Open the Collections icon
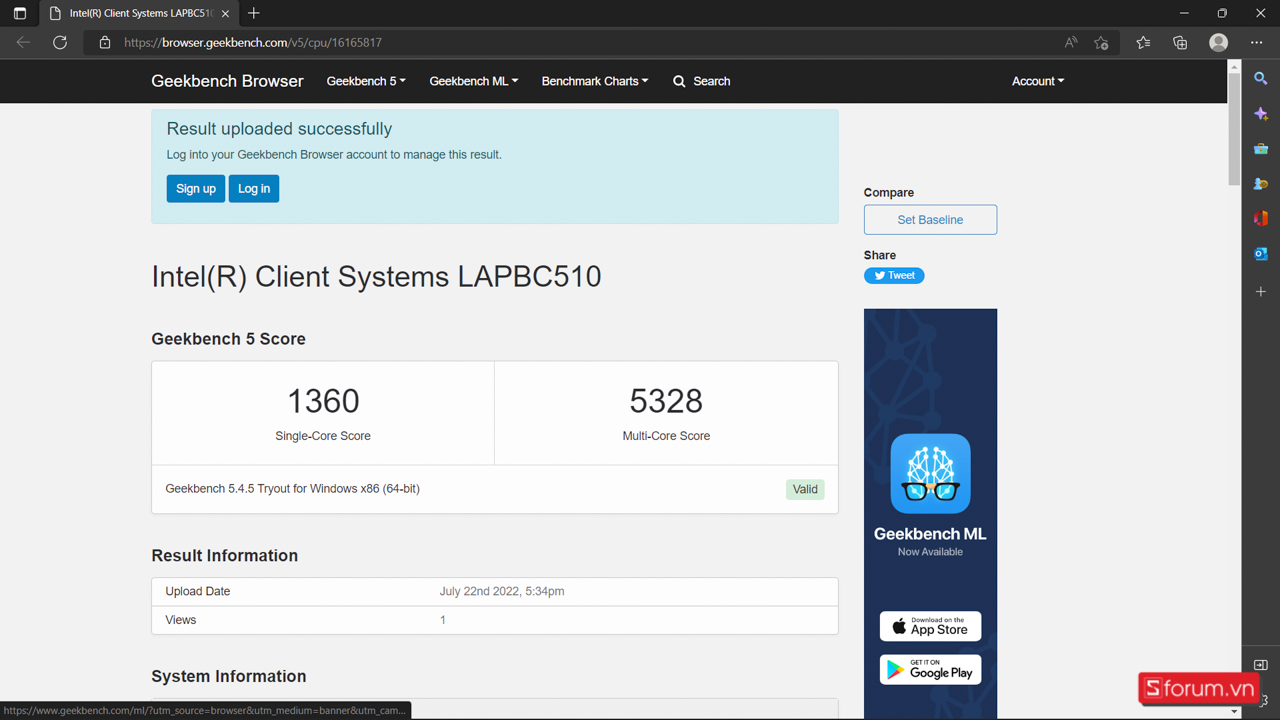 click(1180, 43)
